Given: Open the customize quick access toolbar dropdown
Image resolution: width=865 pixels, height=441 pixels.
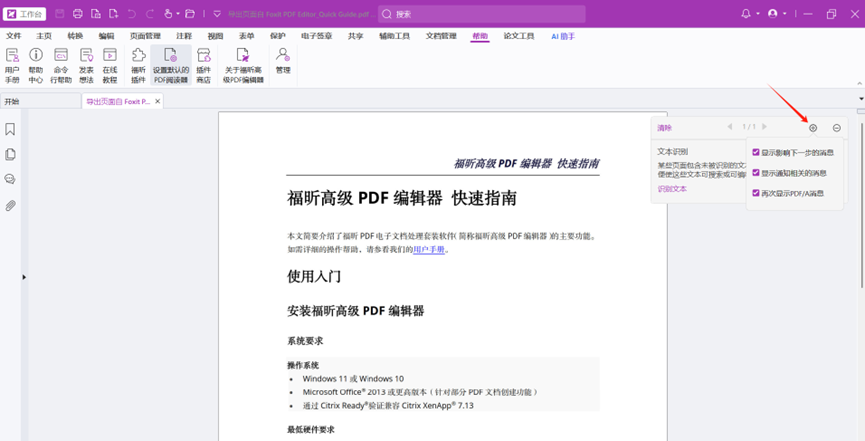Looking at the screenshot, I should (x=217, y=14).
